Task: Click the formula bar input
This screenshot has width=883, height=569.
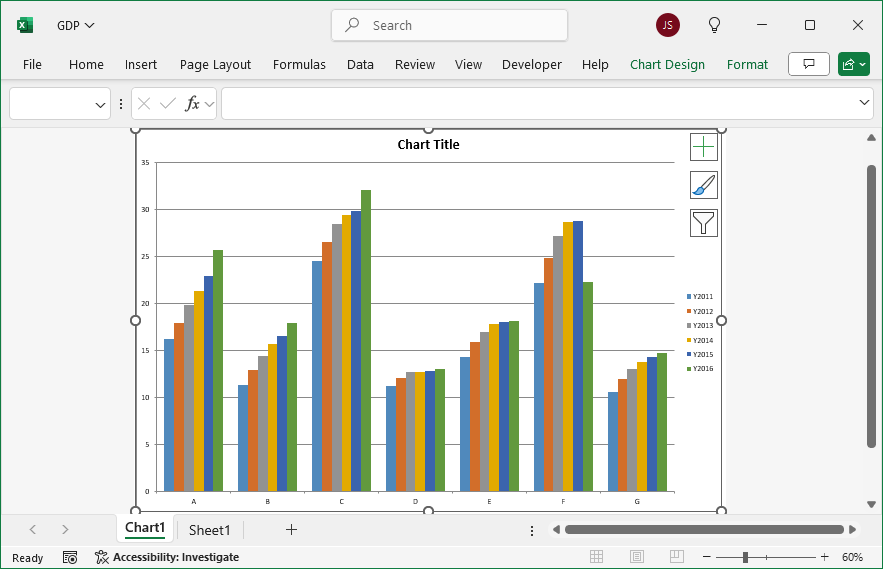Action: (547, 104)
